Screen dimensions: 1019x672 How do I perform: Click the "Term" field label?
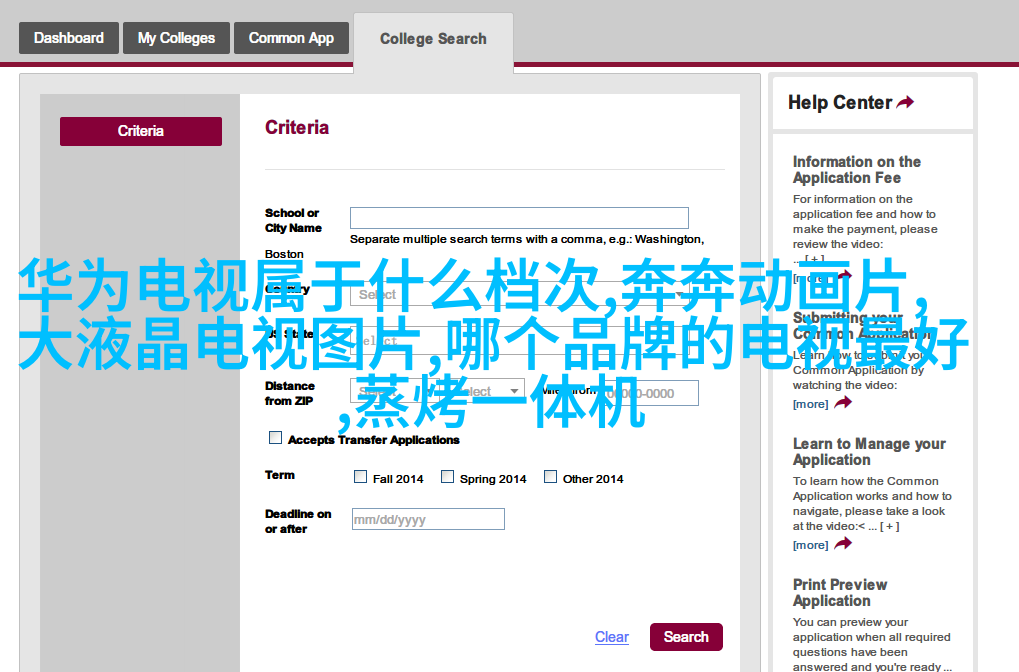(x=280, y=475)
